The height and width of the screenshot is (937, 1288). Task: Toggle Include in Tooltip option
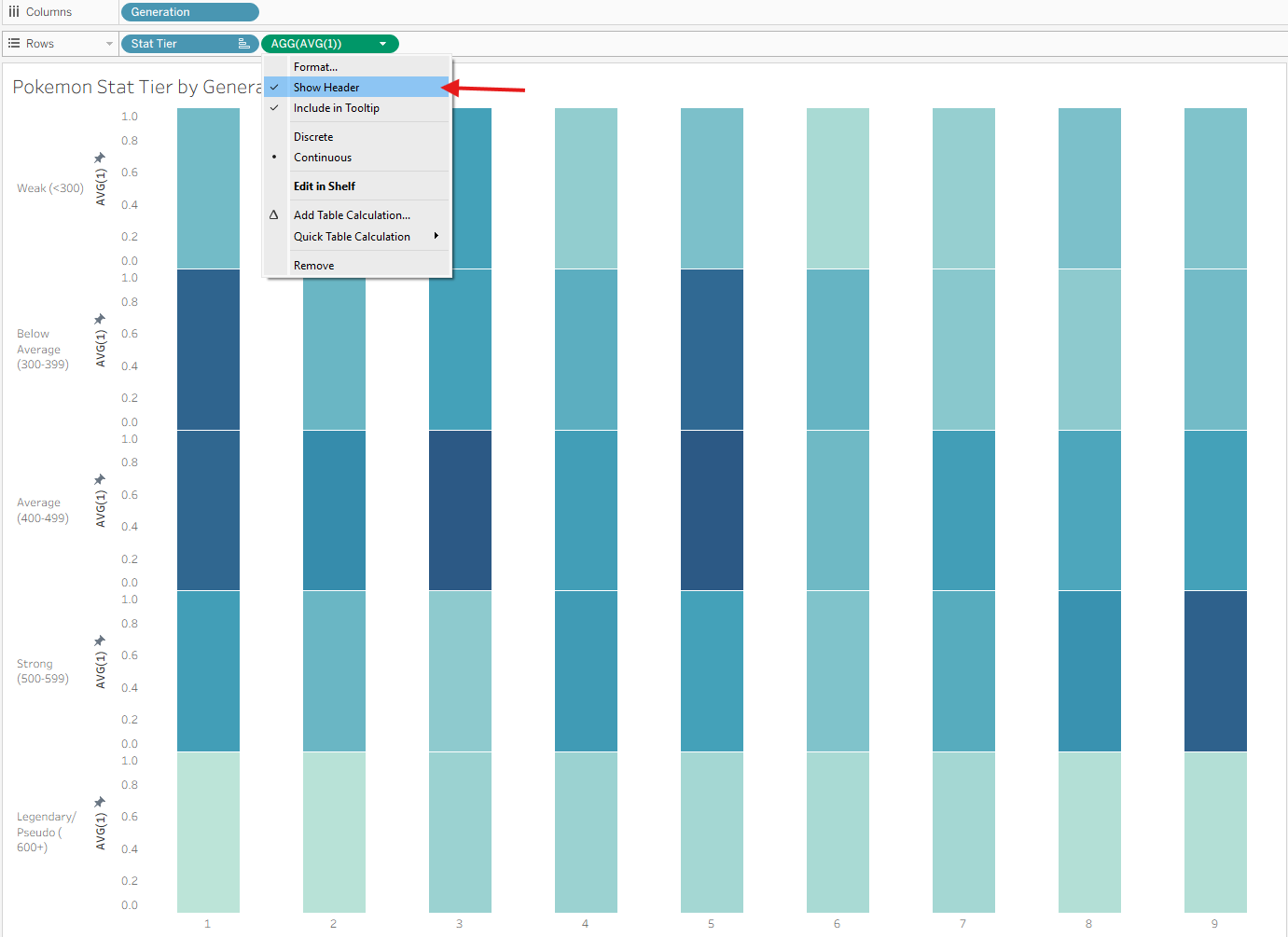pyautogui.click(x=357, y=108)
